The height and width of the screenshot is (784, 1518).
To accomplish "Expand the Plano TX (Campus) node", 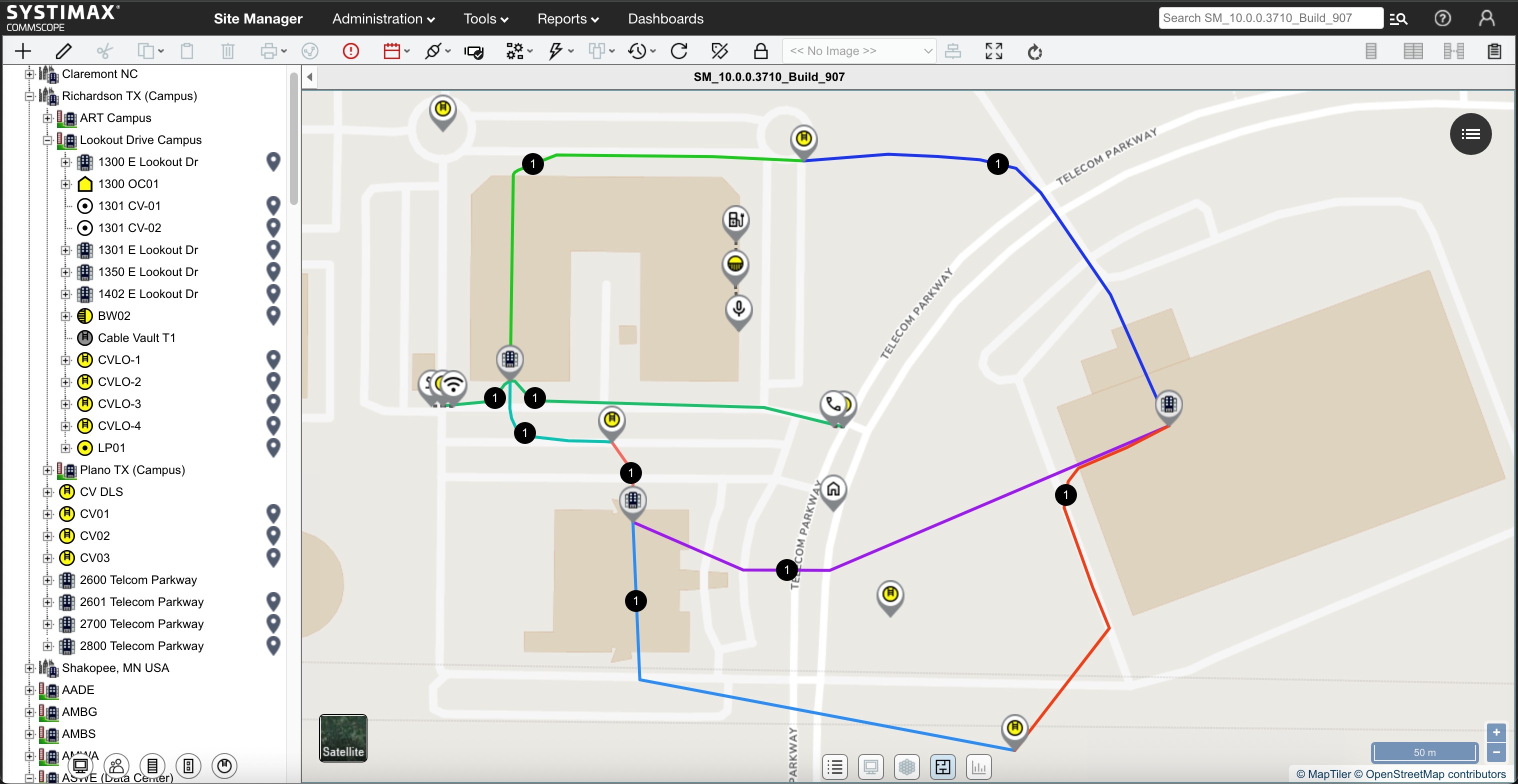I will coord(47,470).
